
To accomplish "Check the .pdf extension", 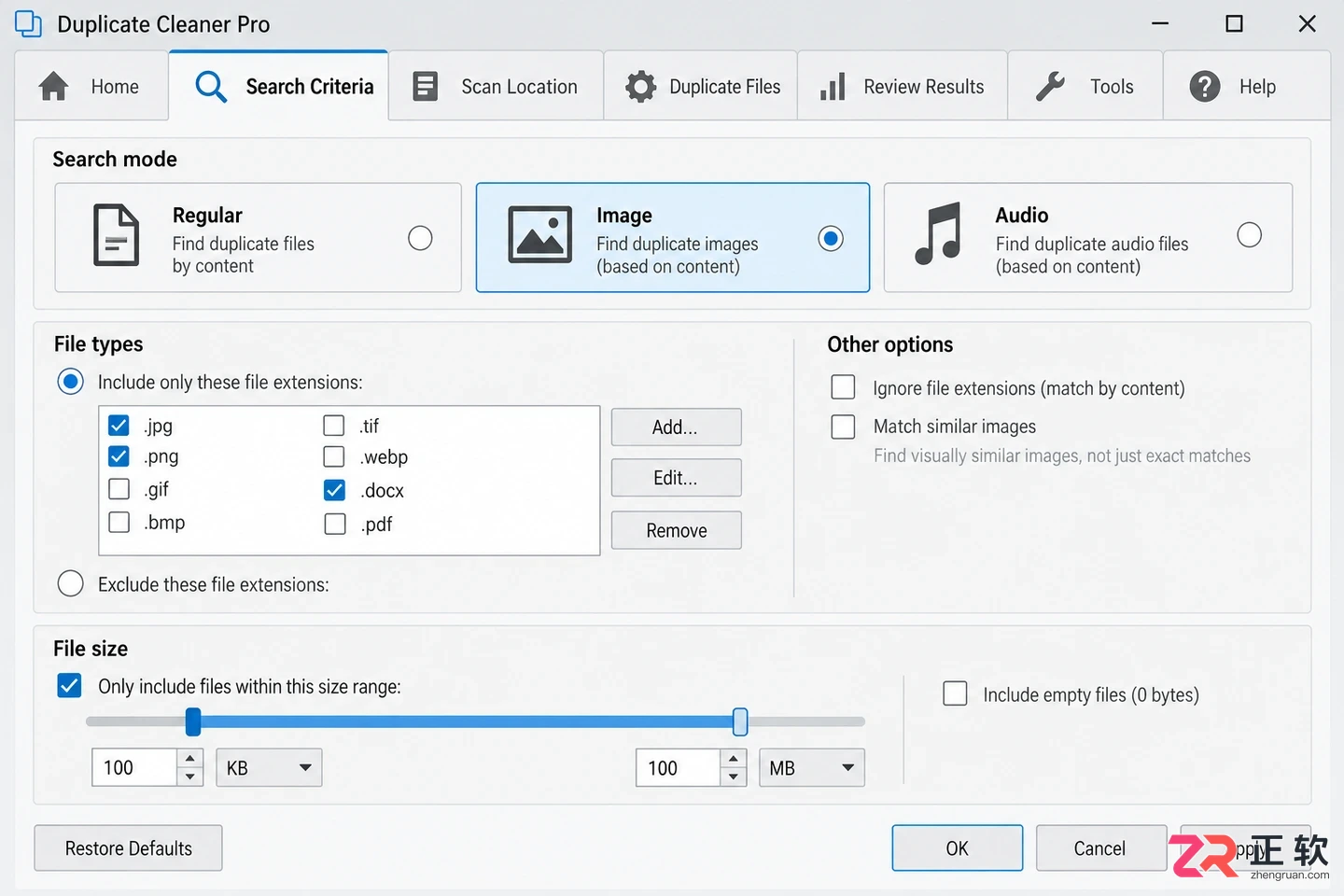I will 334,524.
